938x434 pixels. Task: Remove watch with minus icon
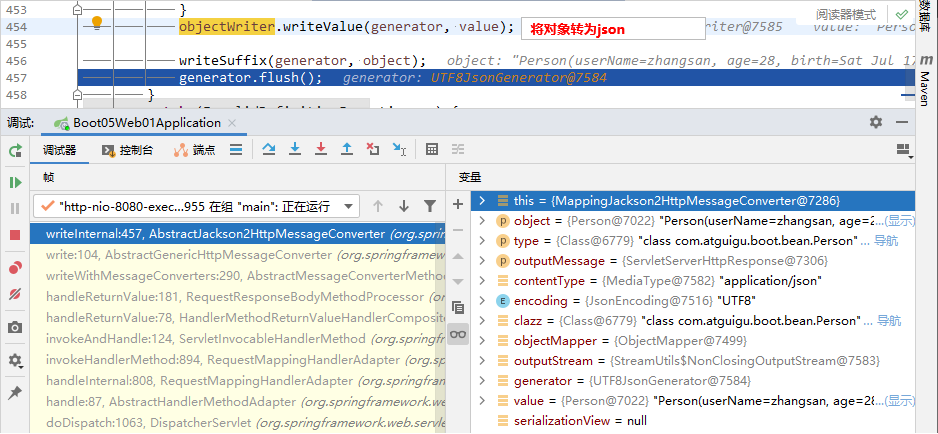458,230
